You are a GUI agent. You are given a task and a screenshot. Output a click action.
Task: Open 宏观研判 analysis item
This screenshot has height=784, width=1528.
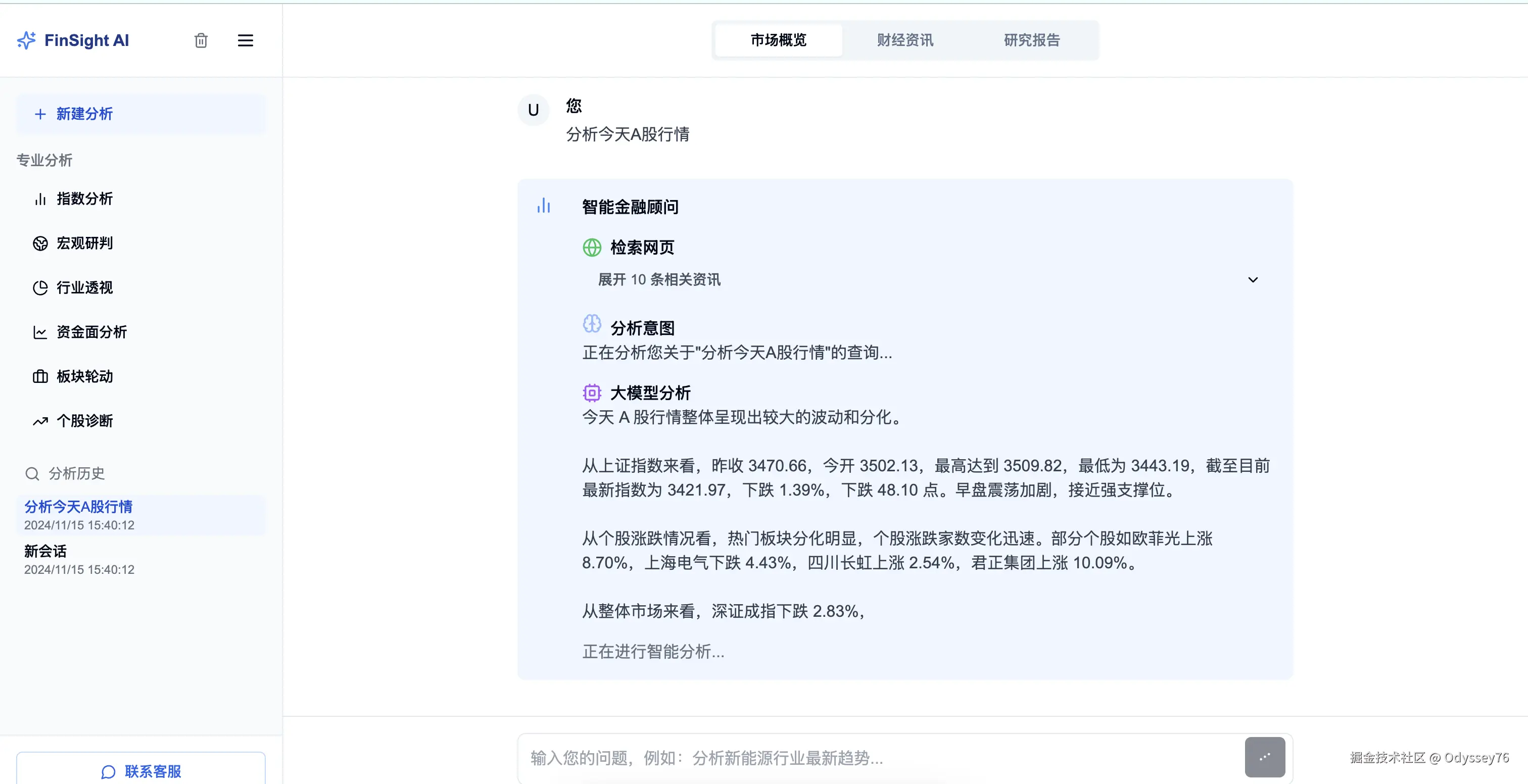[84, 243]
